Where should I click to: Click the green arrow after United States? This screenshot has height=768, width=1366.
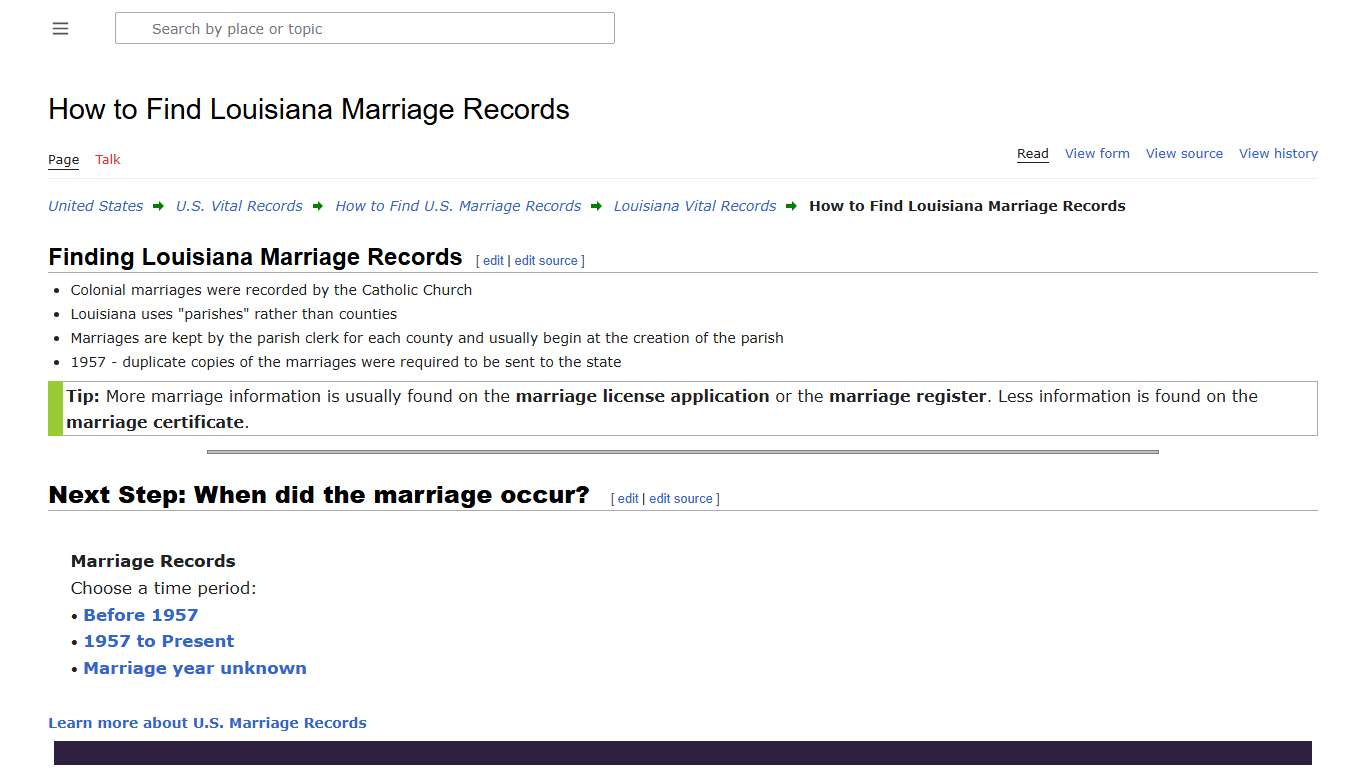coord(157,206)
